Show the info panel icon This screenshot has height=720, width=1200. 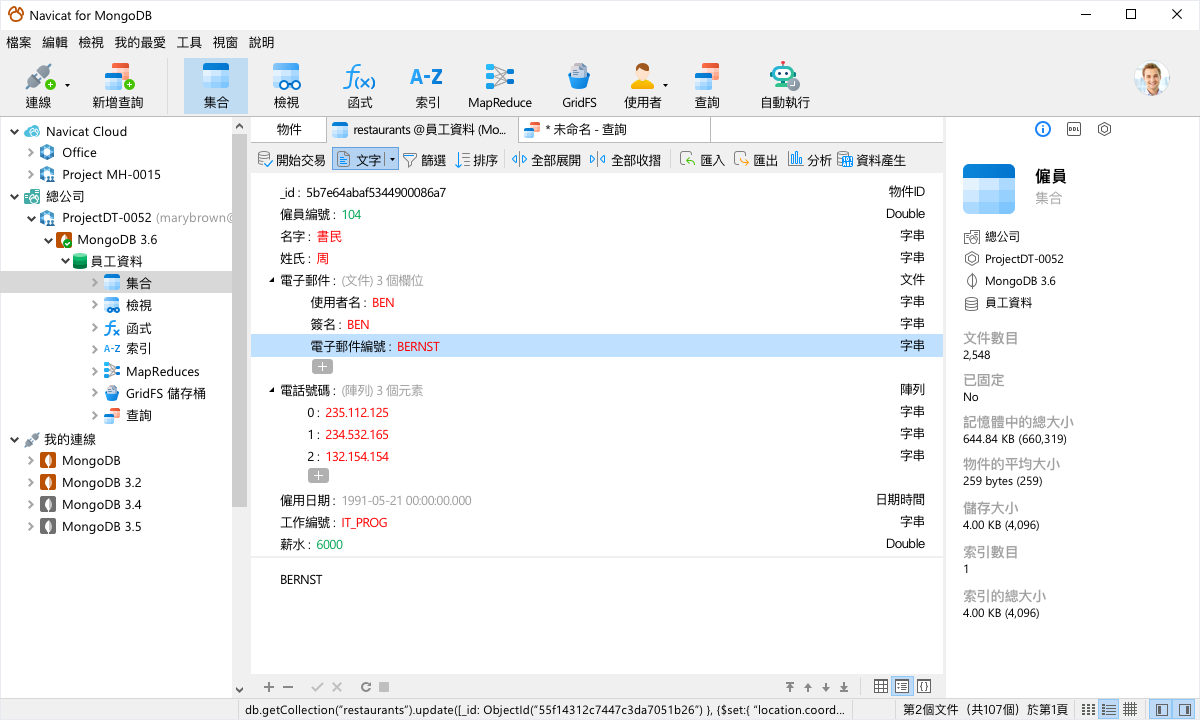1042,129
